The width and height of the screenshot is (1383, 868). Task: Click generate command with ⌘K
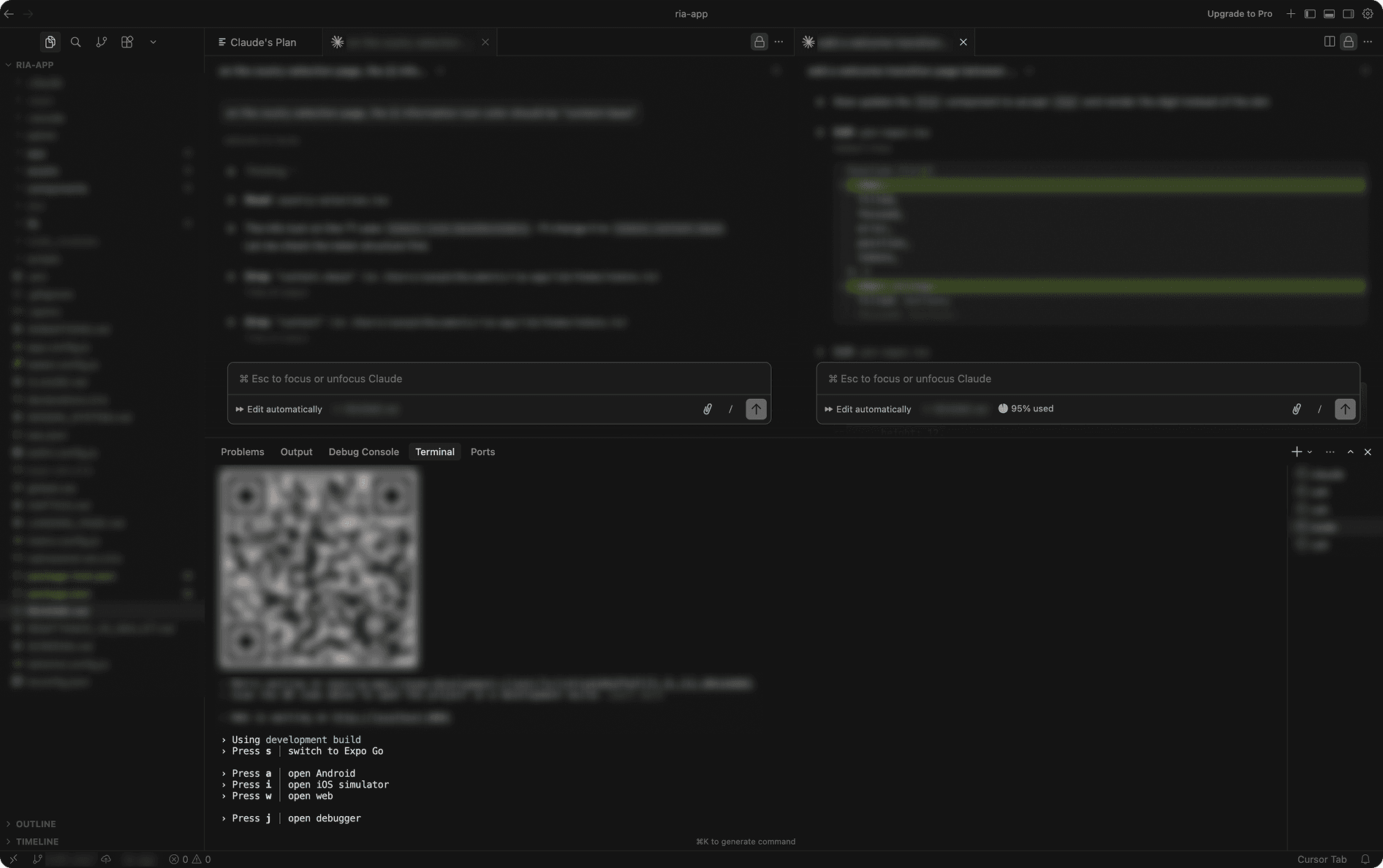pos(745,841)
